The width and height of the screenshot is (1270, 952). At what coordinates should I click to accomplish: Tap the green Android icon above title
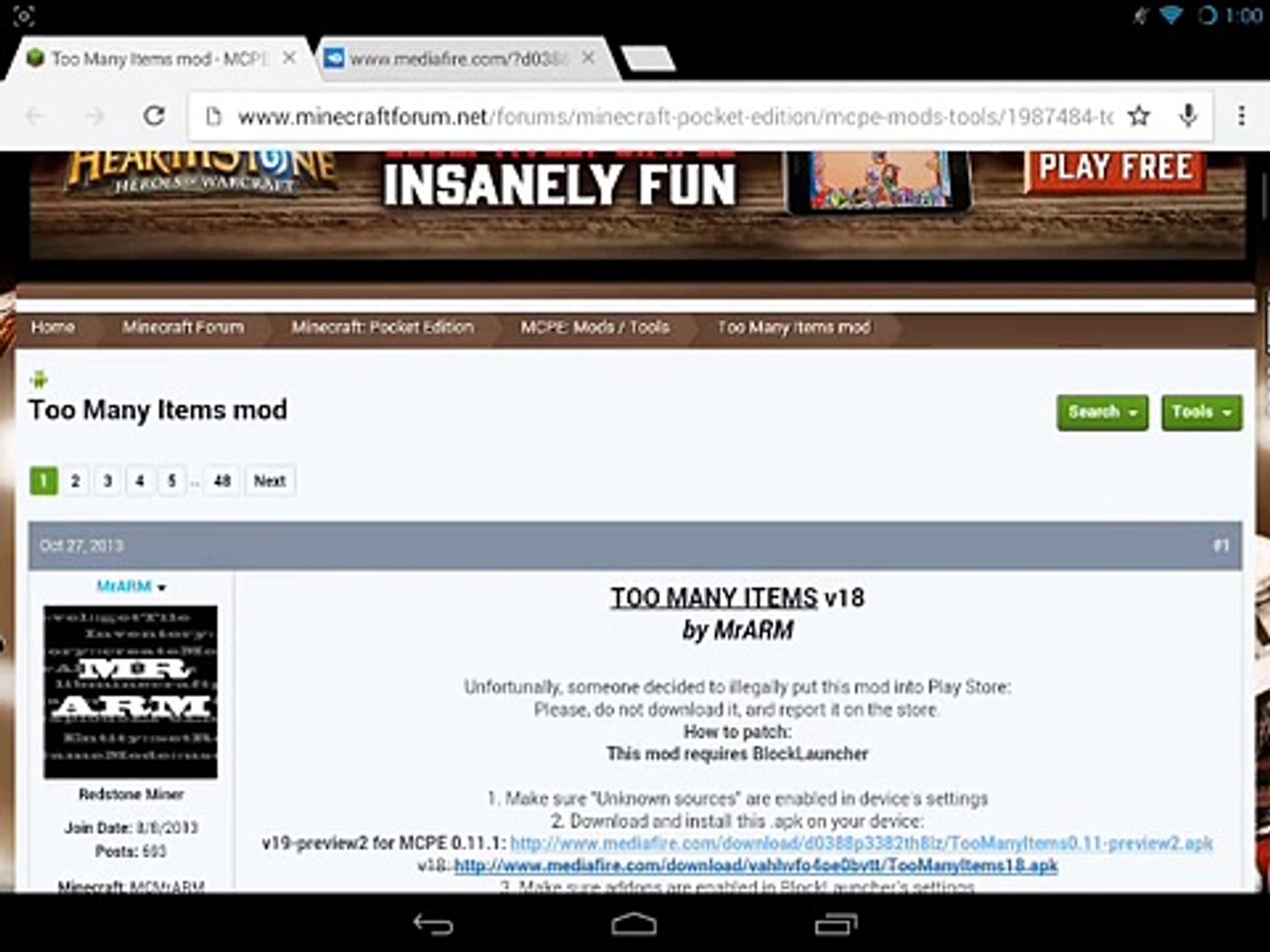click(x=39, y=380)
